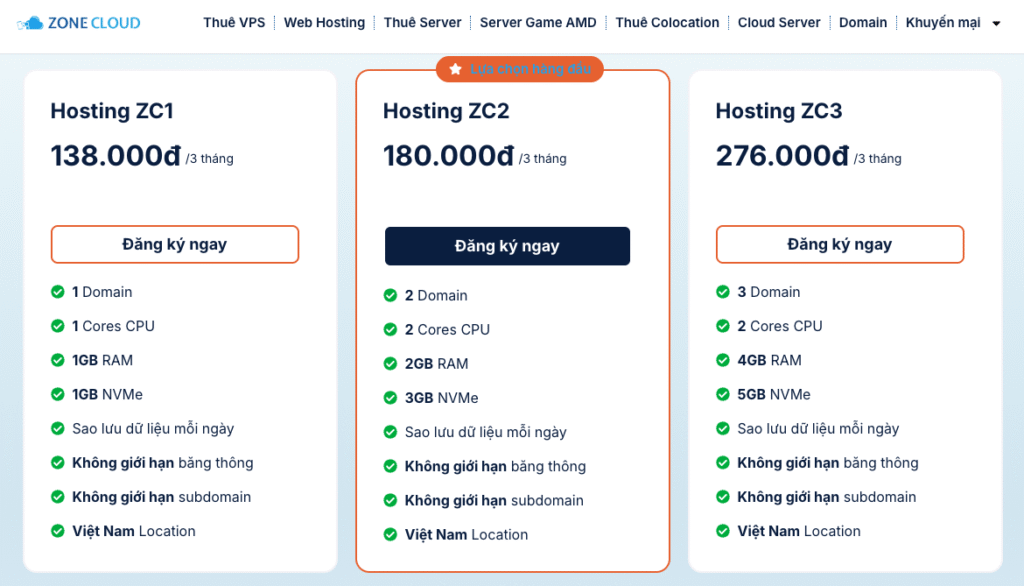Screen dimensions: 1024x586
Task: Register for Hosting ZC3 with Đăng ký ngay
Action: click(x=839, y=244)
